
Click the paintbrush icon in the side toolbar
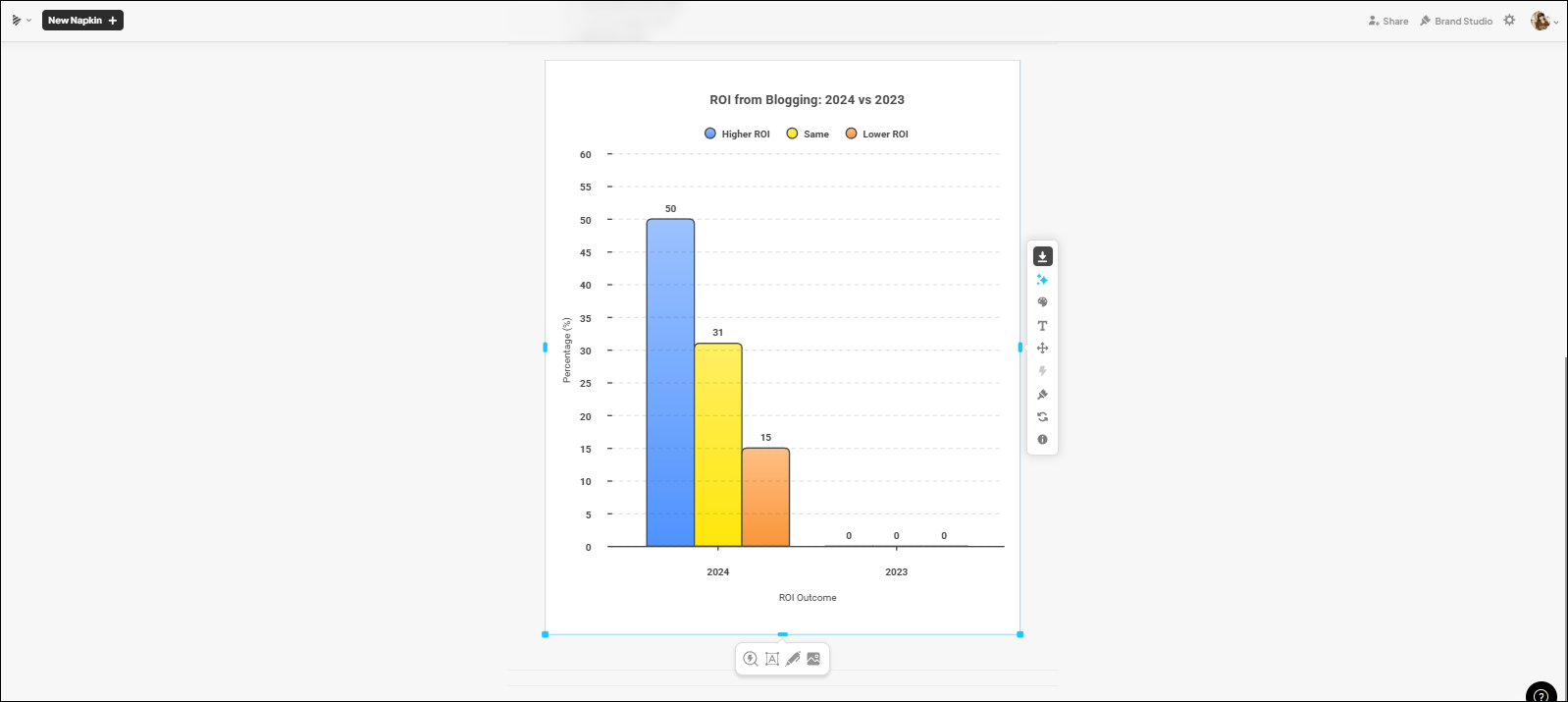tap(1042, 395)
